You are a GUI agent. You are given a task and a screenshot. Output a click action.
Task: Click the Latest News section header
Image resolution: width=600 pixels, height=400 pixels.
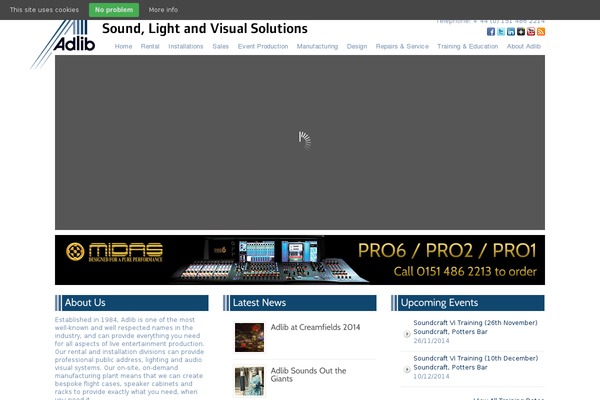point(300,303)
